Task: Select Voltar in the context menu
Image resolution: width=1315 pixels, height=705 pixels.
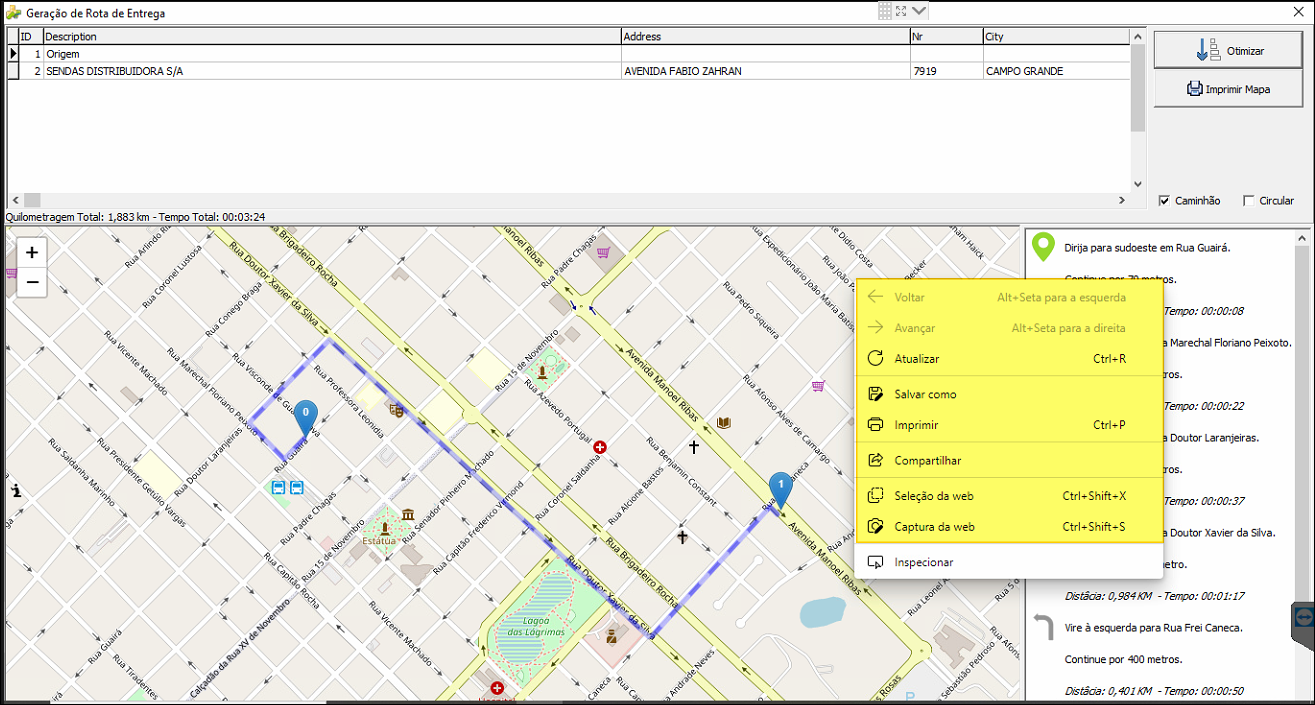Action: click(x=1009, y=297)
